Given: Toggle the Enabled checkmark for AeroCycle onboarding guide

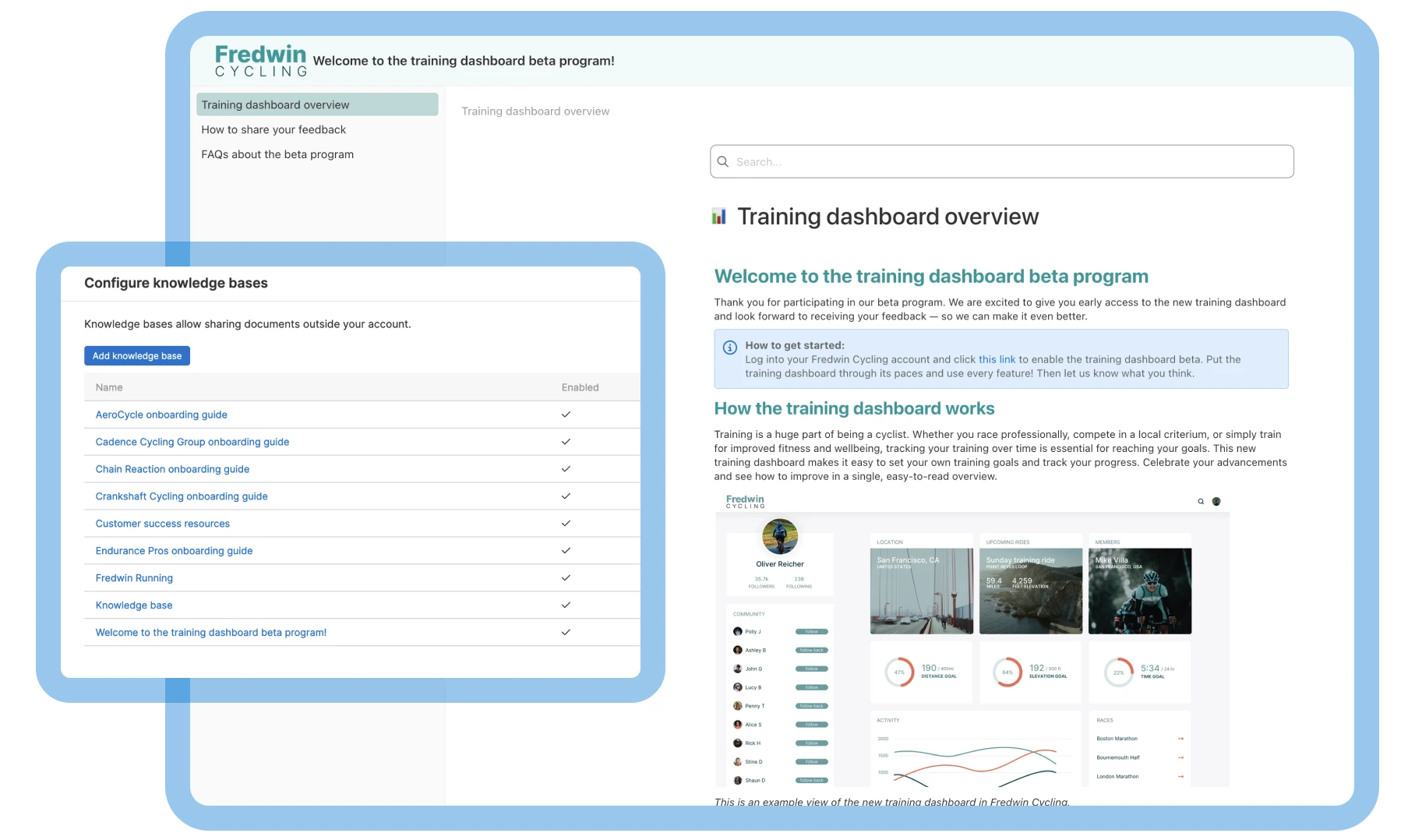Looking at the screenshot, I should point(564,415).
